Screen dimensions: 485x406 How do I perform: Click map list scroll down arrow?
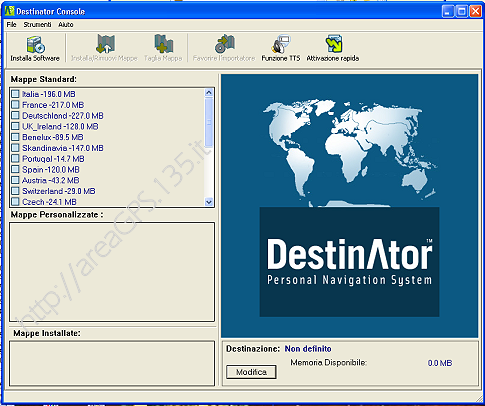click(x=209, y=202)
